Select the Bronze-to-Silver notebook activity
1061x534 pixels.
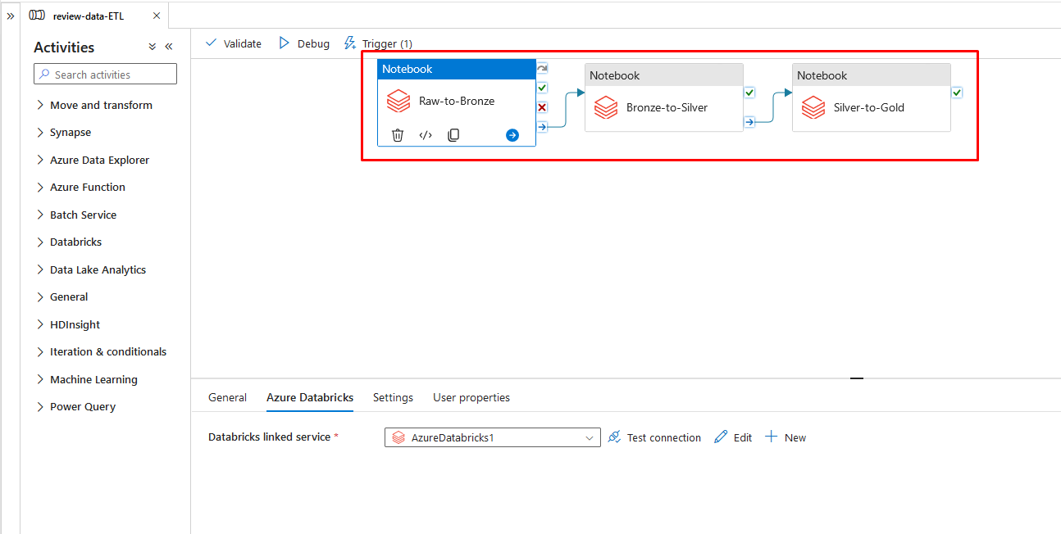[x=664, y=97]
